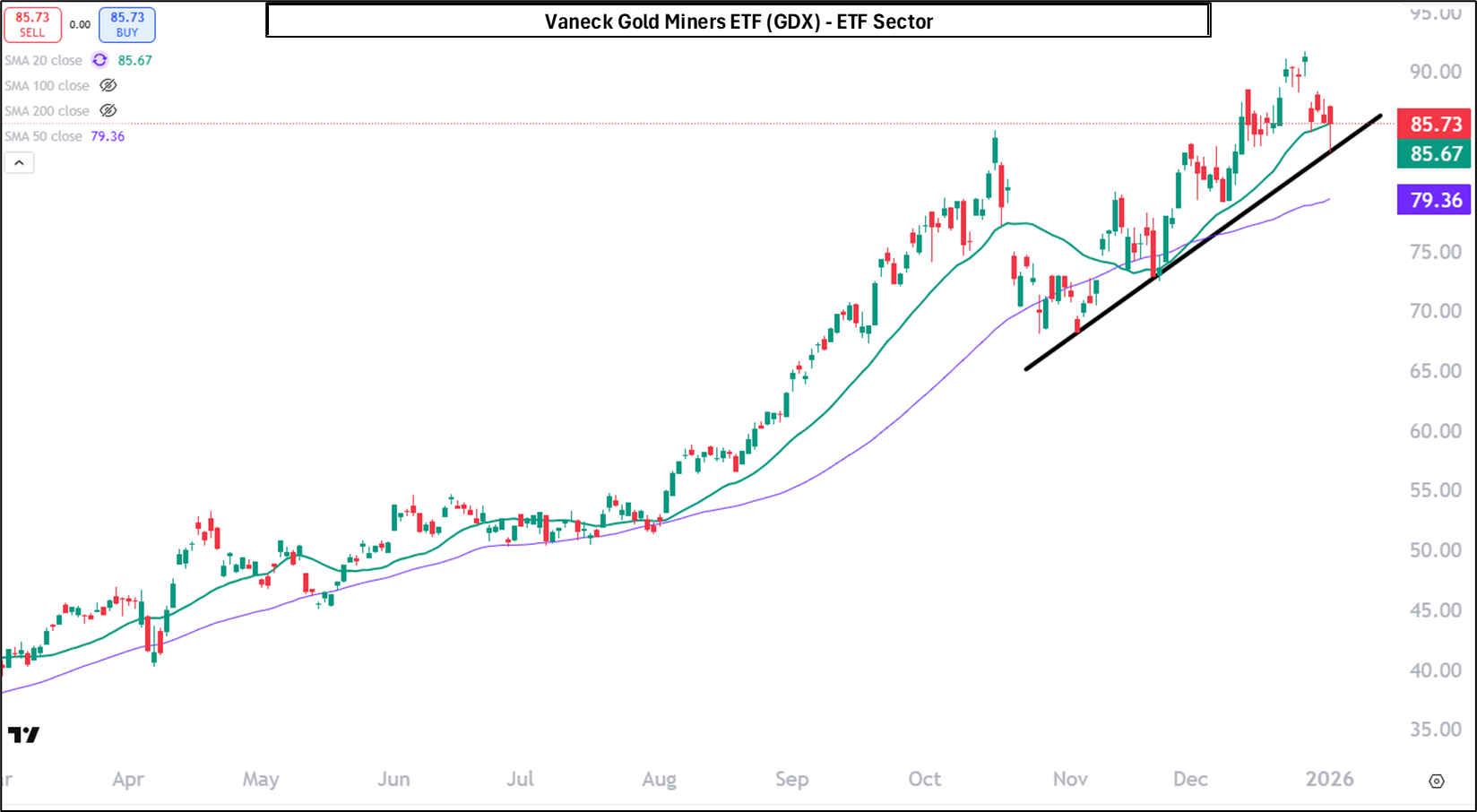
Task: Select the SMA 50 close legend label
Action: [43, 136]
